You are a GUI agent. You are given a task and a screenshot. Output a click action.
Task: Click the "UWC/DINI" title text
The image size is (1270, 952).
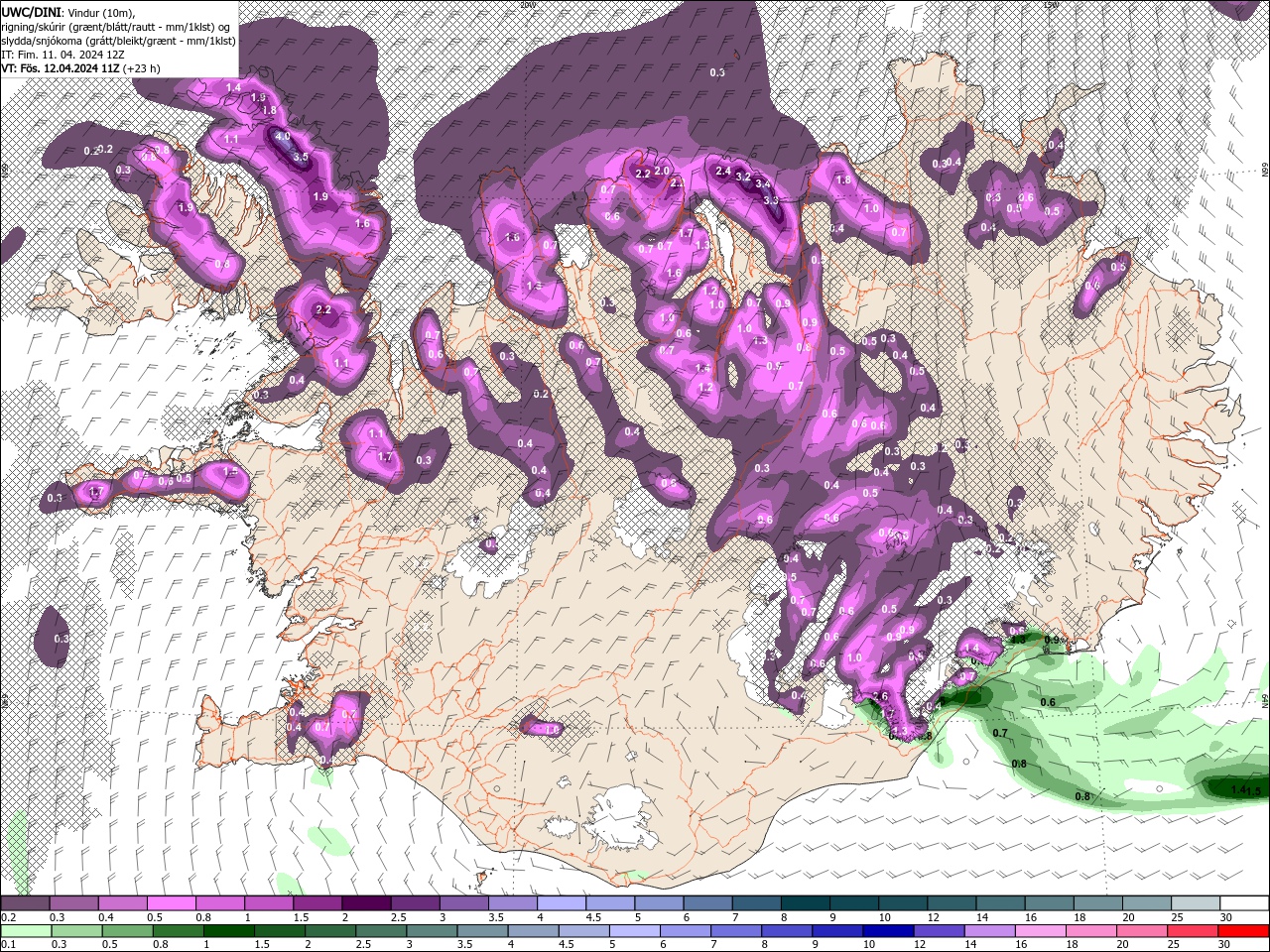[30, 12]
